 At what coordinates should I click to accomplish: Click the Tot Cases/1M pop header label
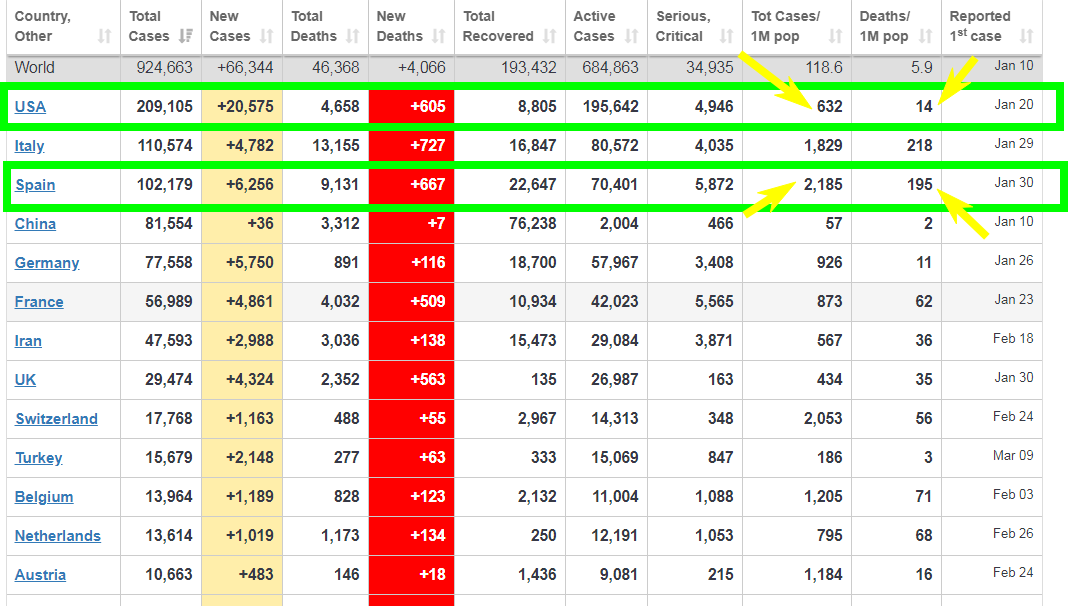pyautogui.click(x=785, y=26)
